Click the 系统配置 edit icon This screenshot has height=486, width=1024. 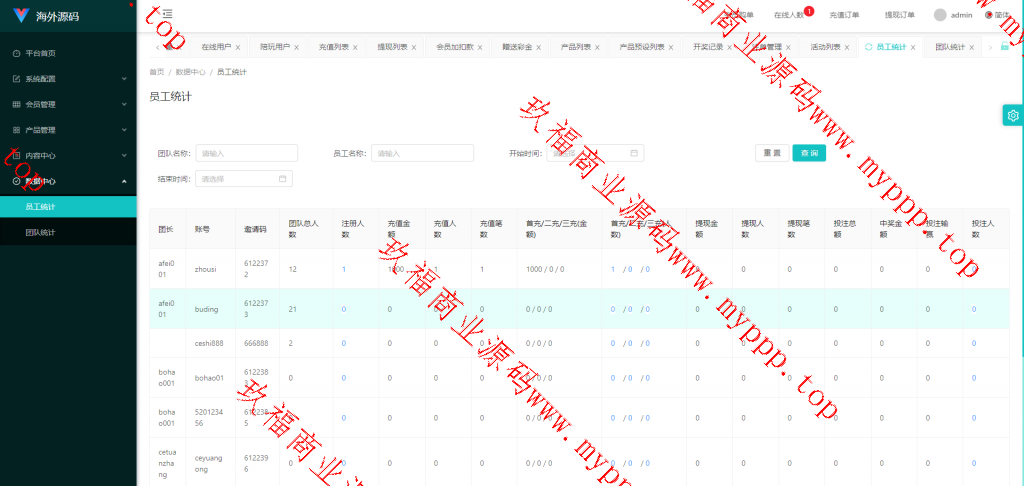[16, 78]
